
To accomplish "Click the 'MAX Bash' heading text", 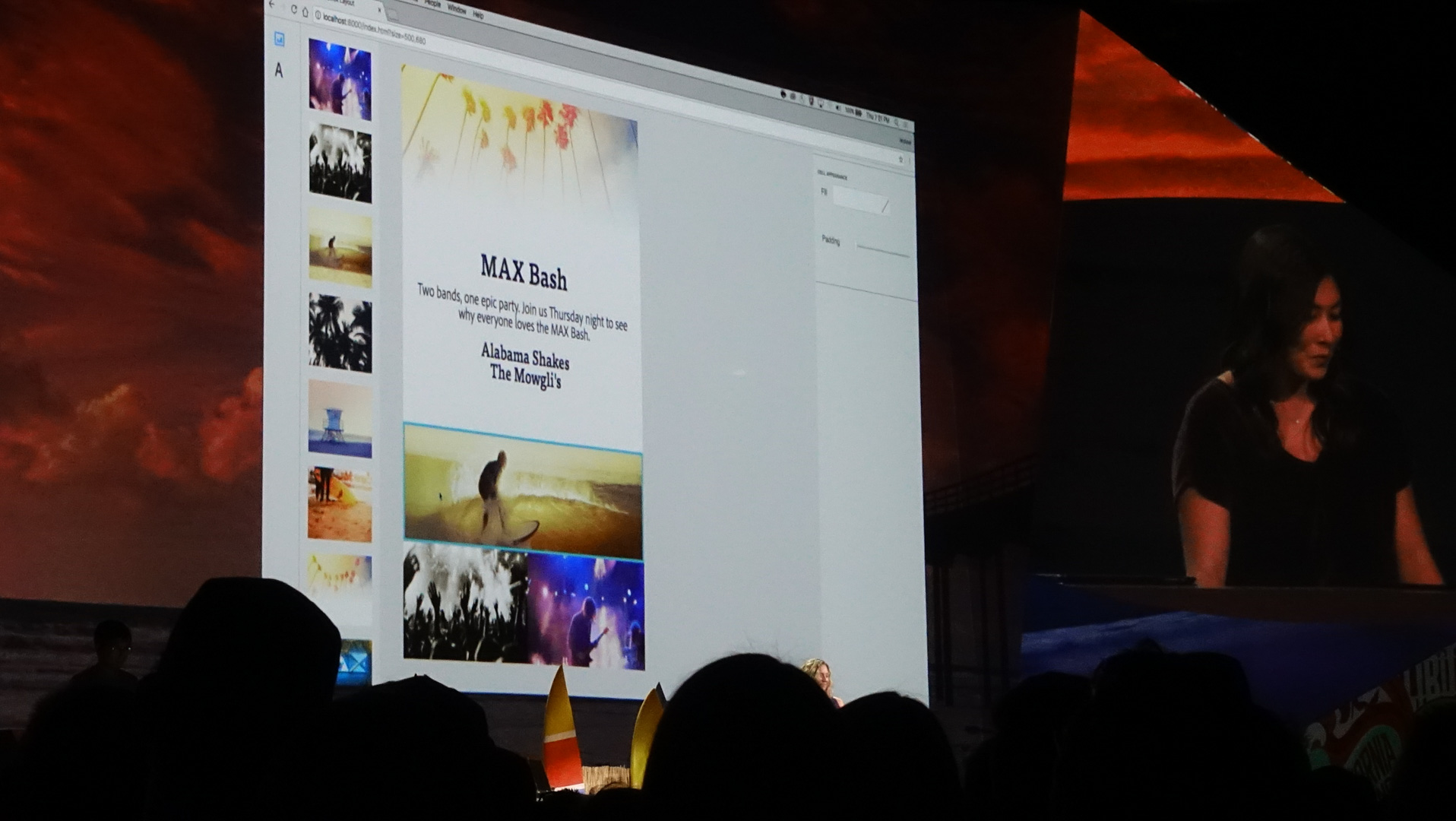I will pyautogui.click(x=524, y=272).
